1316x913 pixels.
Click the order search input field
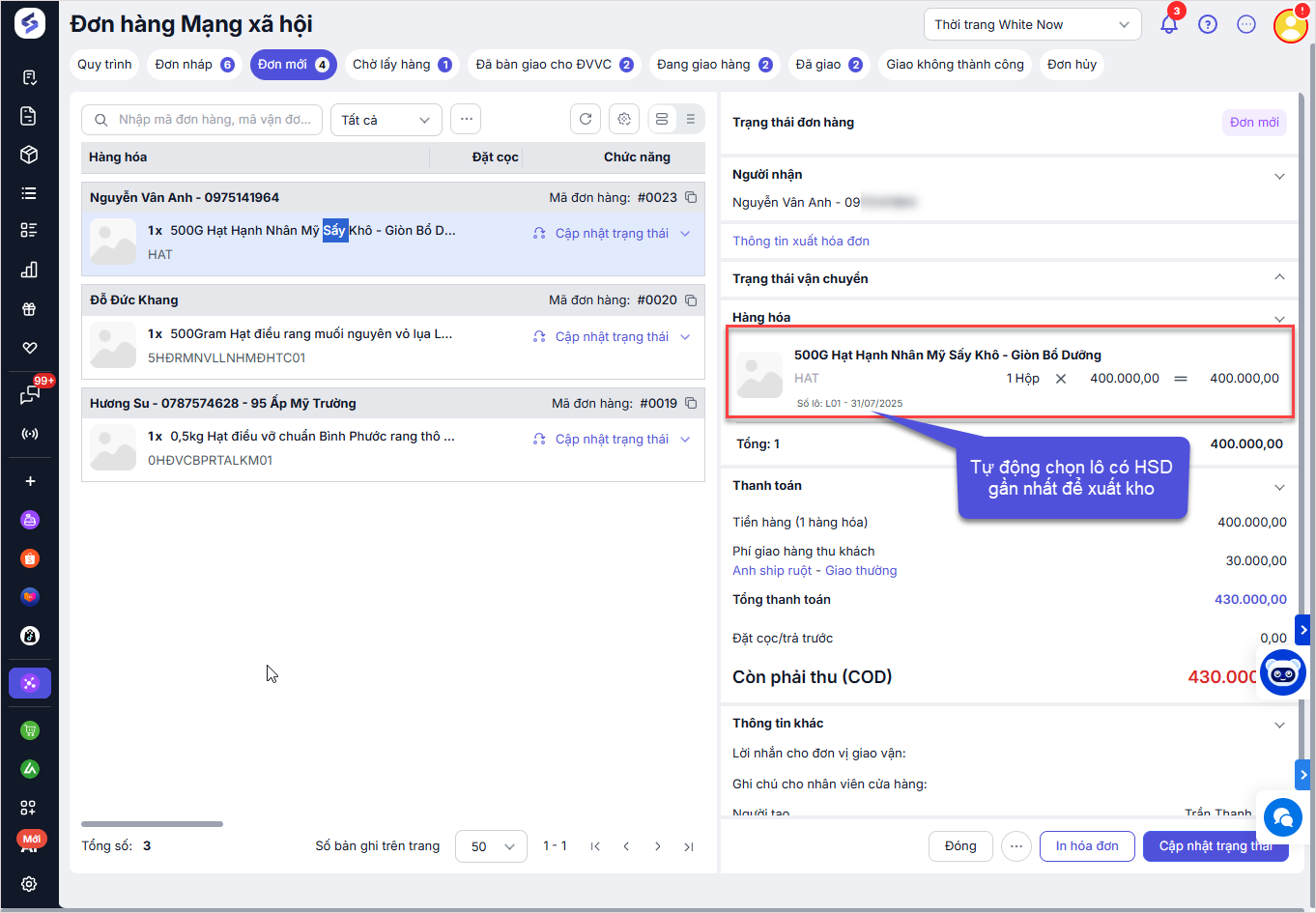pos(213,120)
